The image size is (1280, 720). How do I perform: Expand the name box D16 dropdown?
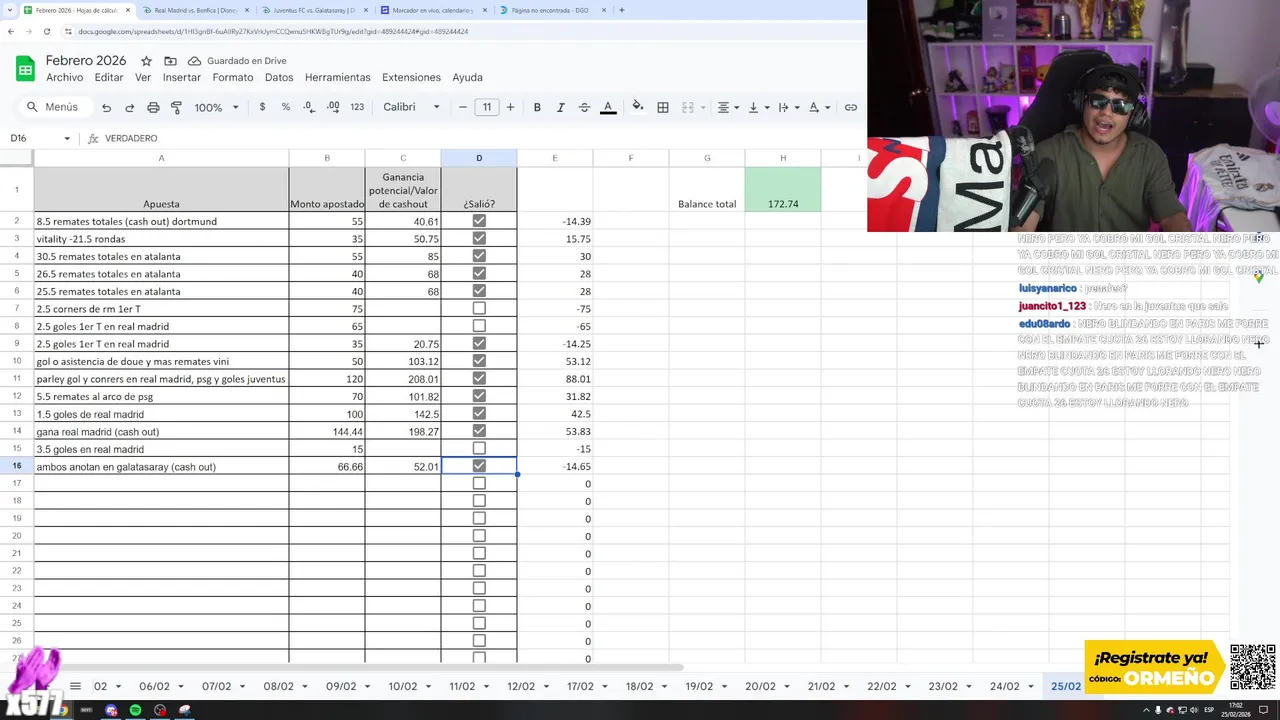tap(67, 138)
